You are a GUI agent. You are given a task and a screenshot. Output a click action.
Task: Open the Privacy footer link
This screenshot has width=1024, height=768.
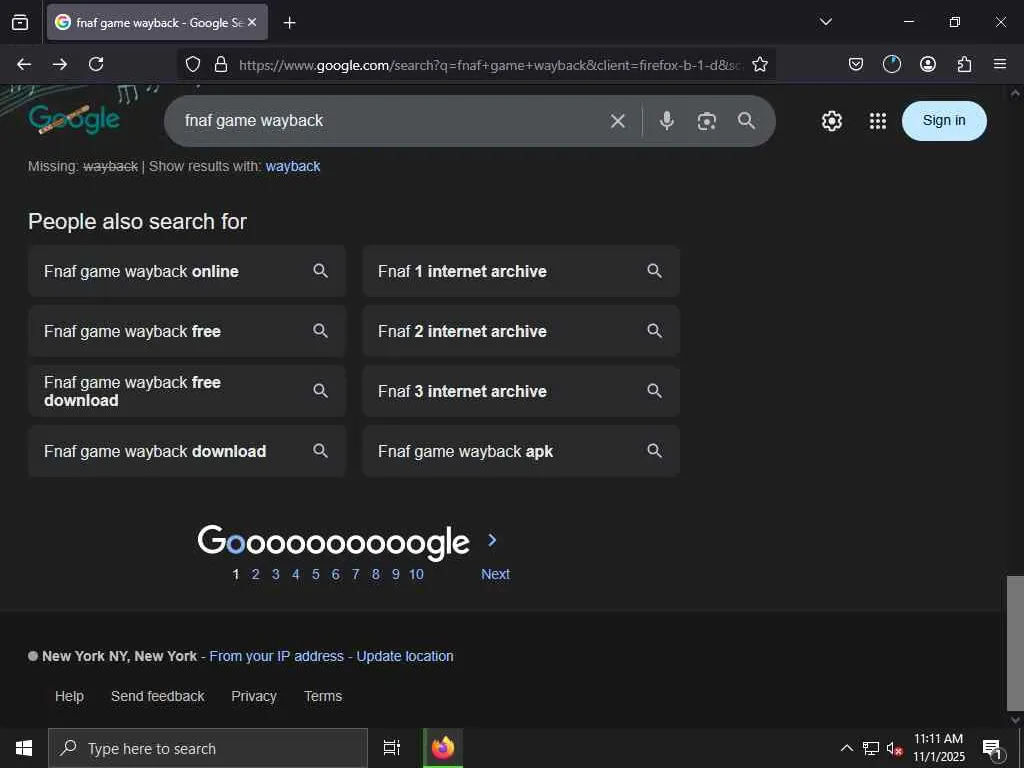tap(253, 696)
